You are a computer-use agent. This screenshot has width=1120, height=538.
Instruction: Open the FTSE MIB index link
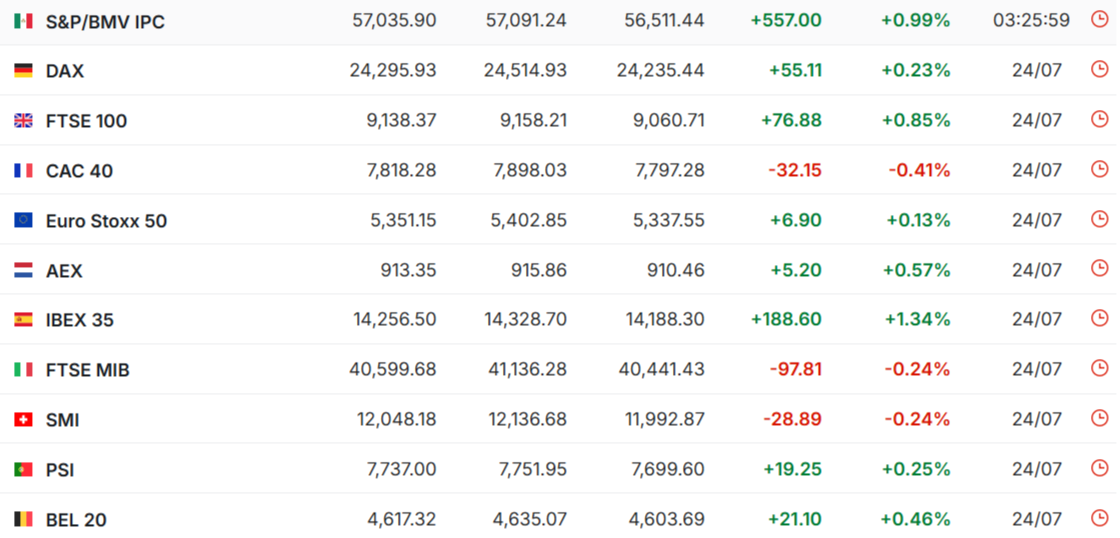pyautogui.click(x=88, y=370)
